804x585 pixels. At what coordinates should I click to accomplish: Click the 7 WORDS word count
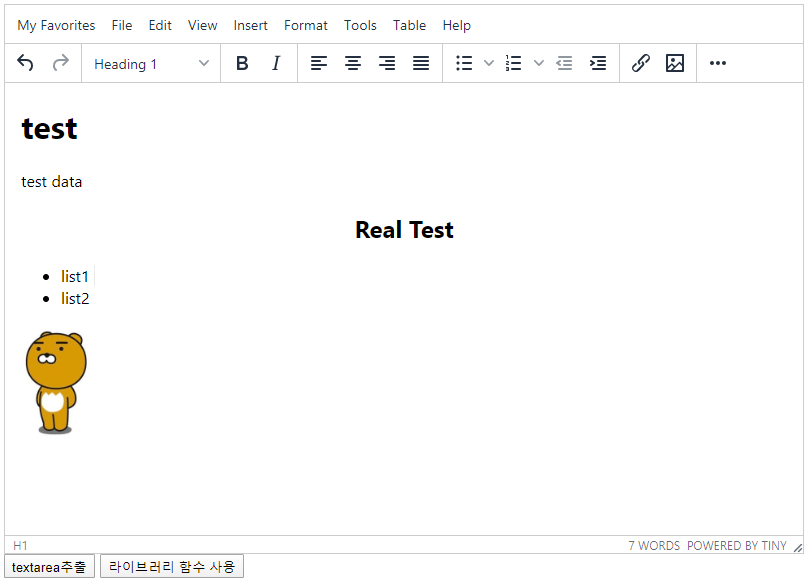tap(654, 546)
